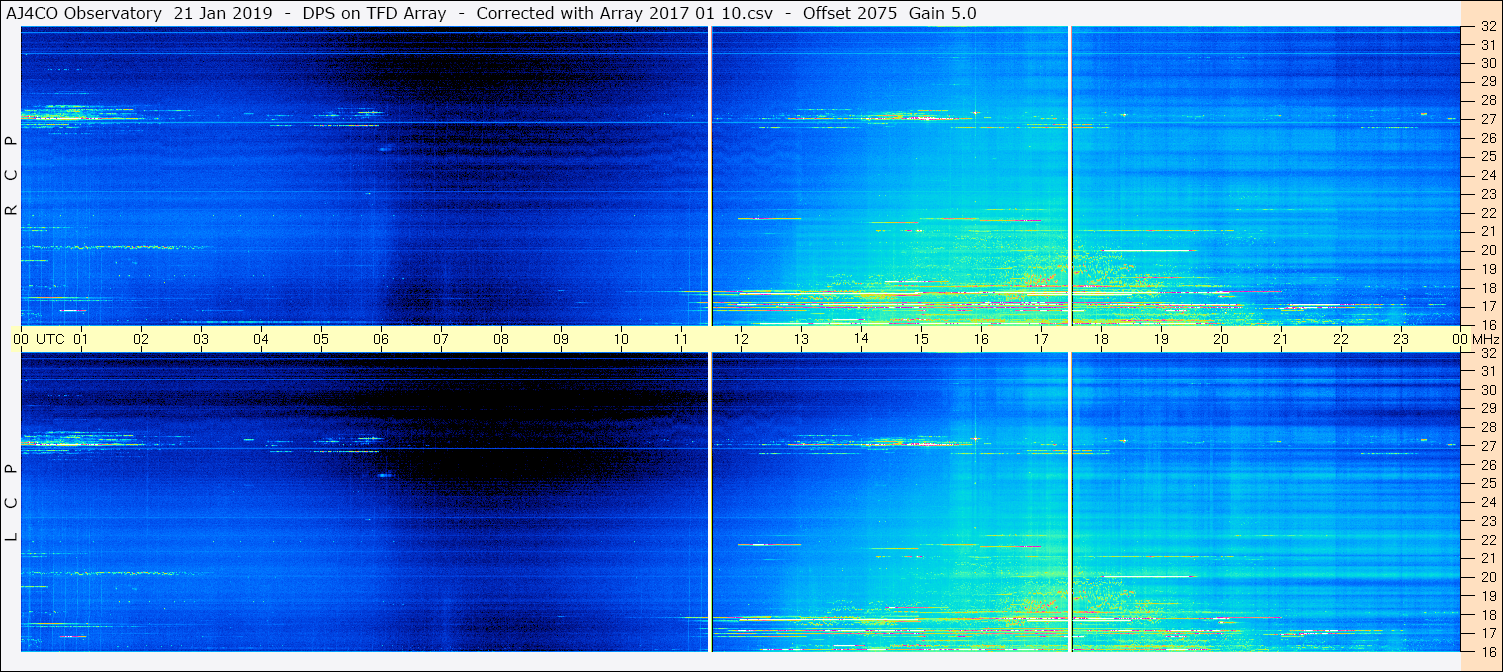This screenshot has width=1503, height=672.
Task: Click the 12 UTC time axis label
Action: pos(741,339)
